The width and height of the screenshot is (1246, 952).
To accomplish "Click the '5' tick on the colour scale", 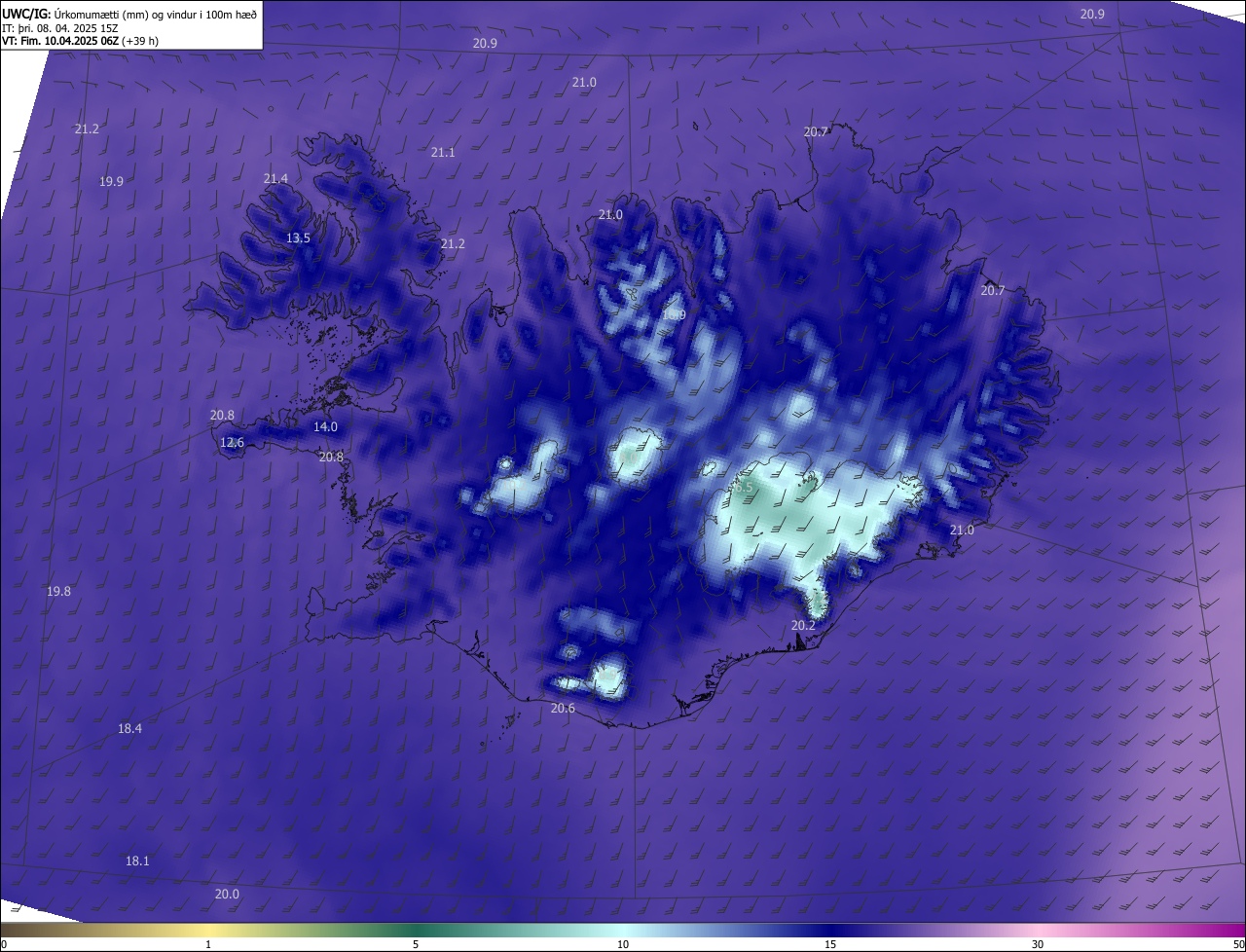I will click(x=416, y=944).
